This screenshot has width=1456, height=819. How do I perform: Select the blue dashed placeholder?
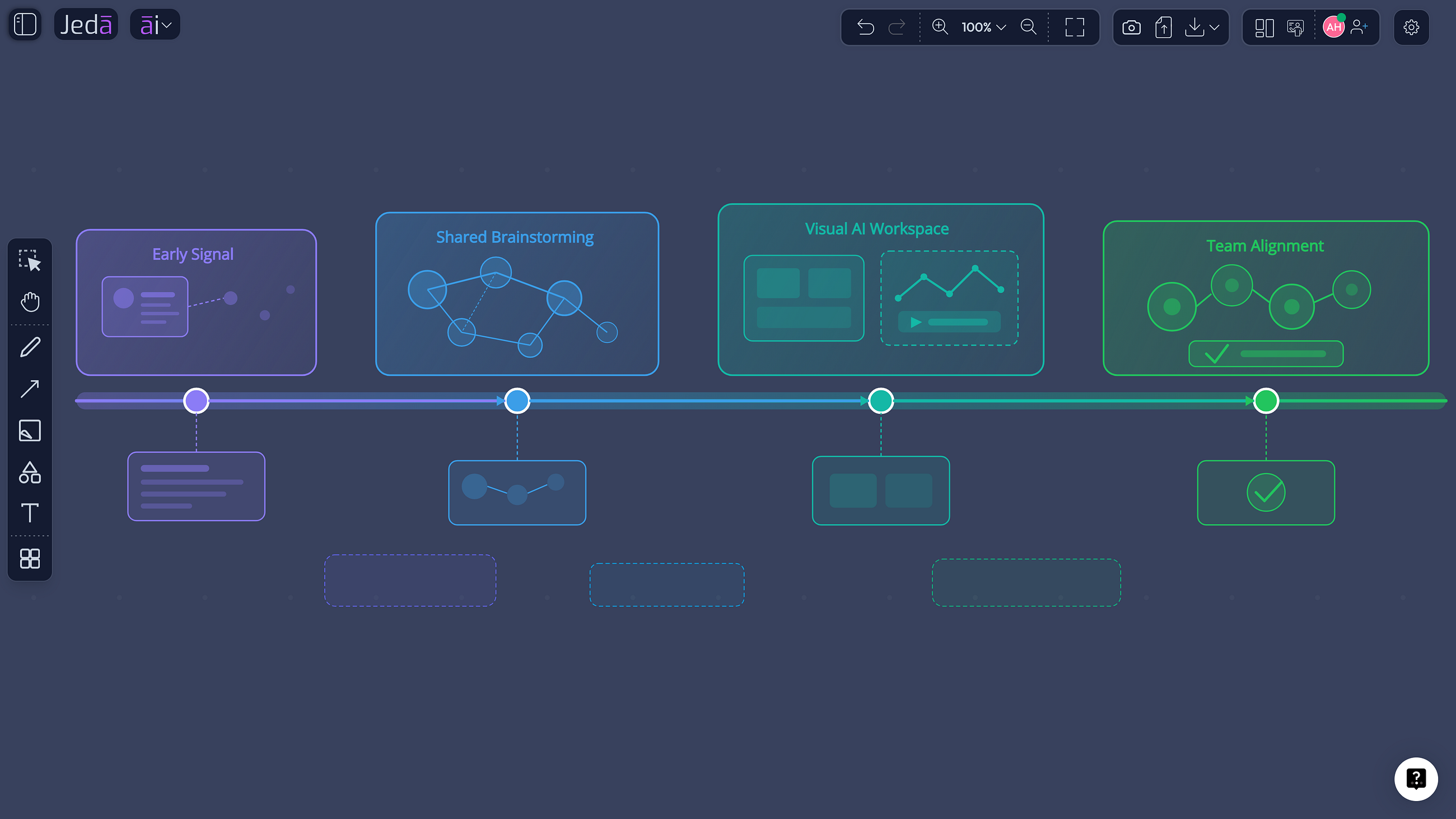(667, 585)
